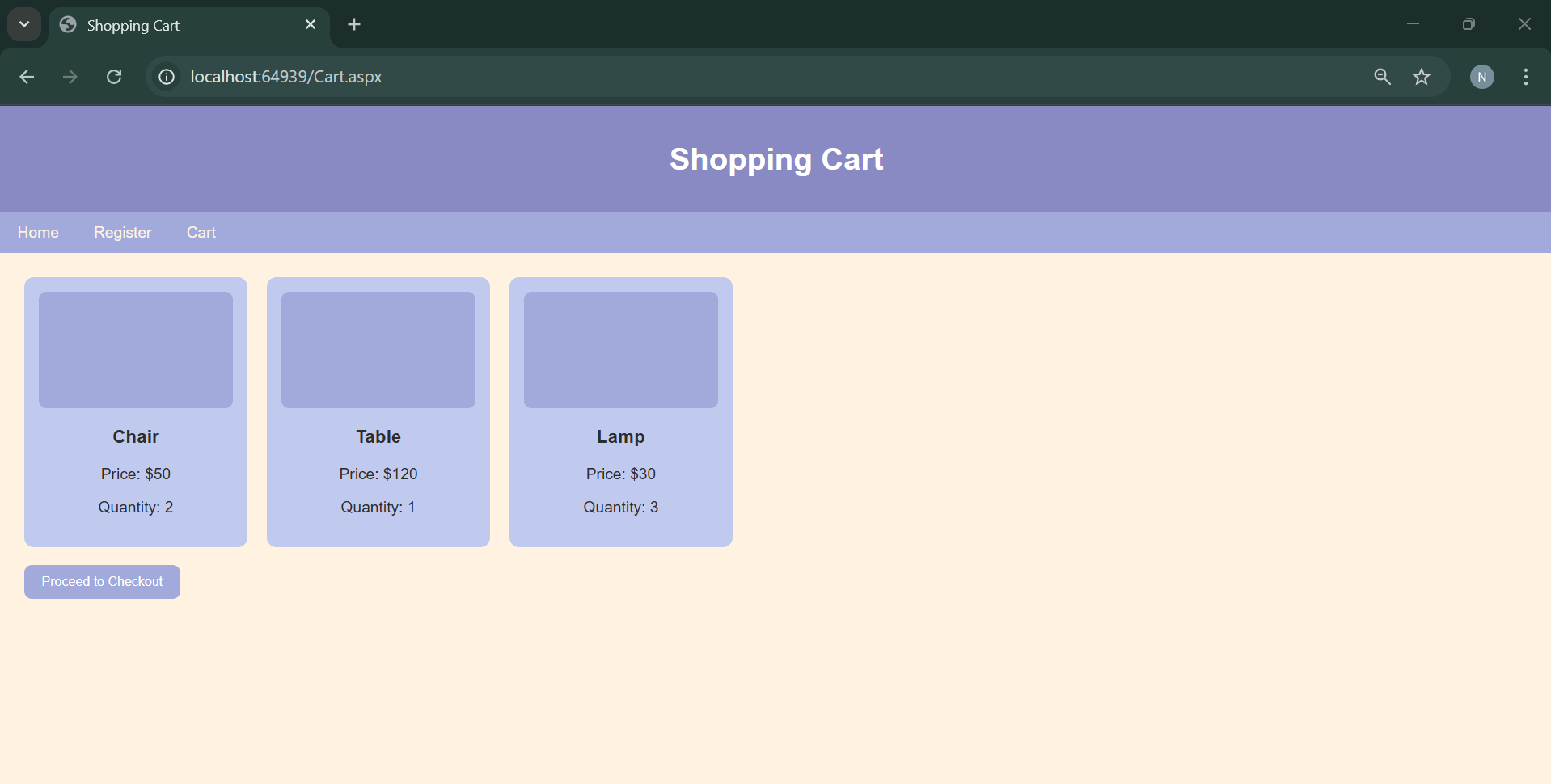1551x784 pixels.
Task: Select the Table product card
Action: click(x=378, y=411)
